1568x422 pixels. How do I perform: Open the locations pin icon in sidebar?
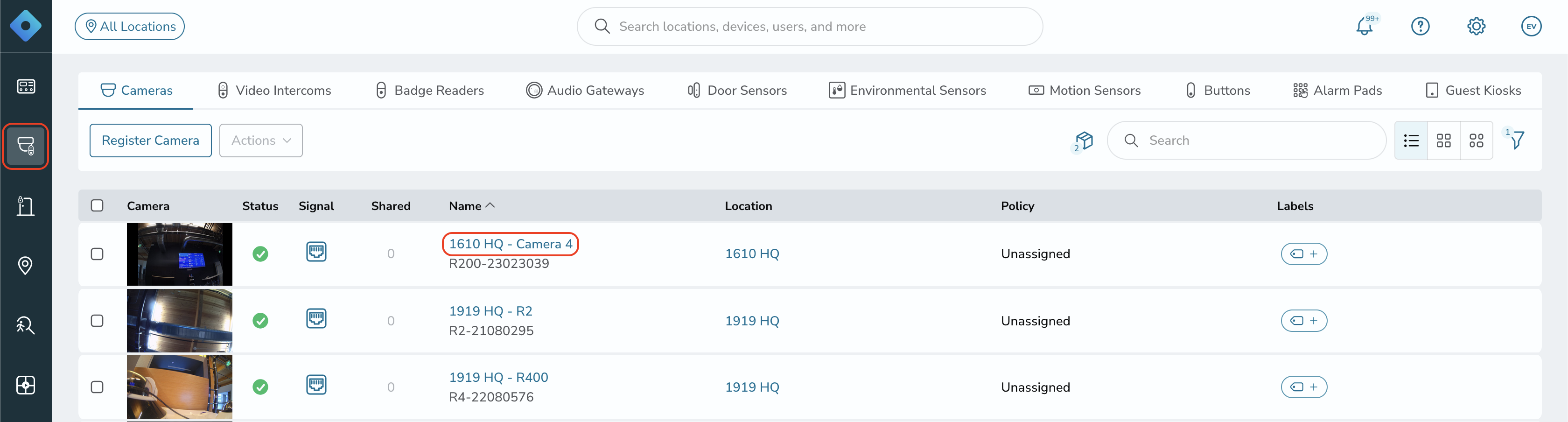[x=26, y=266]
